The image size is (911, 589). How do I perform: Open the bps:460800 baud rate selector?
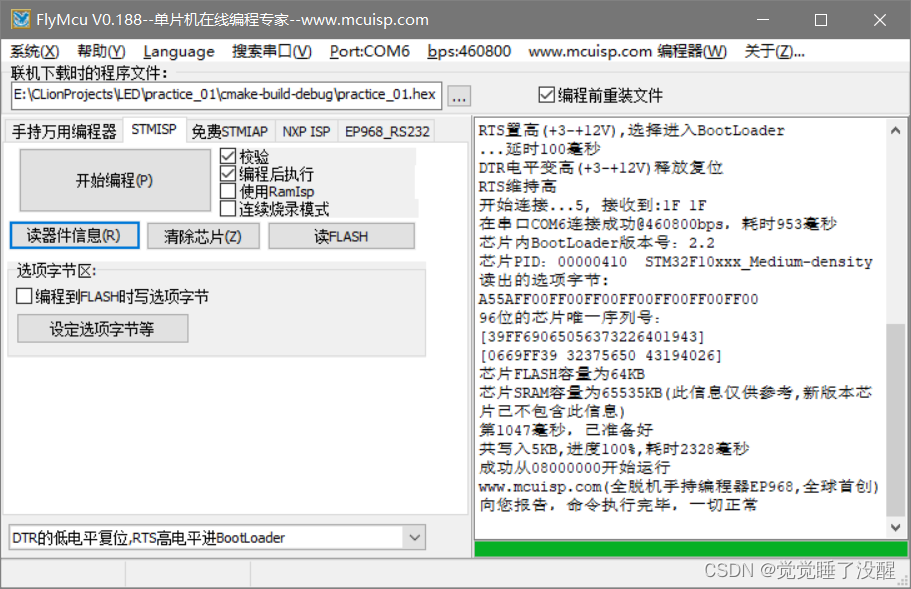[x=469, y=52]
